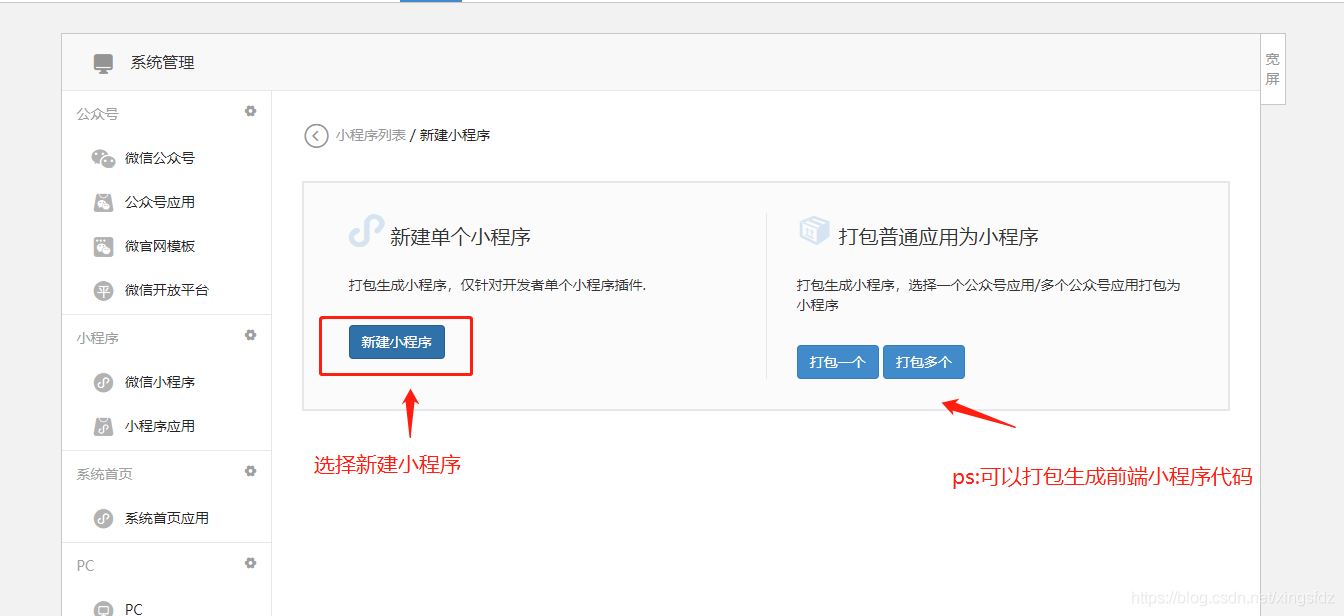Open 微信公众号 in sidebar
This screenshot has height=616, width=1344.
tap(159, 158)
